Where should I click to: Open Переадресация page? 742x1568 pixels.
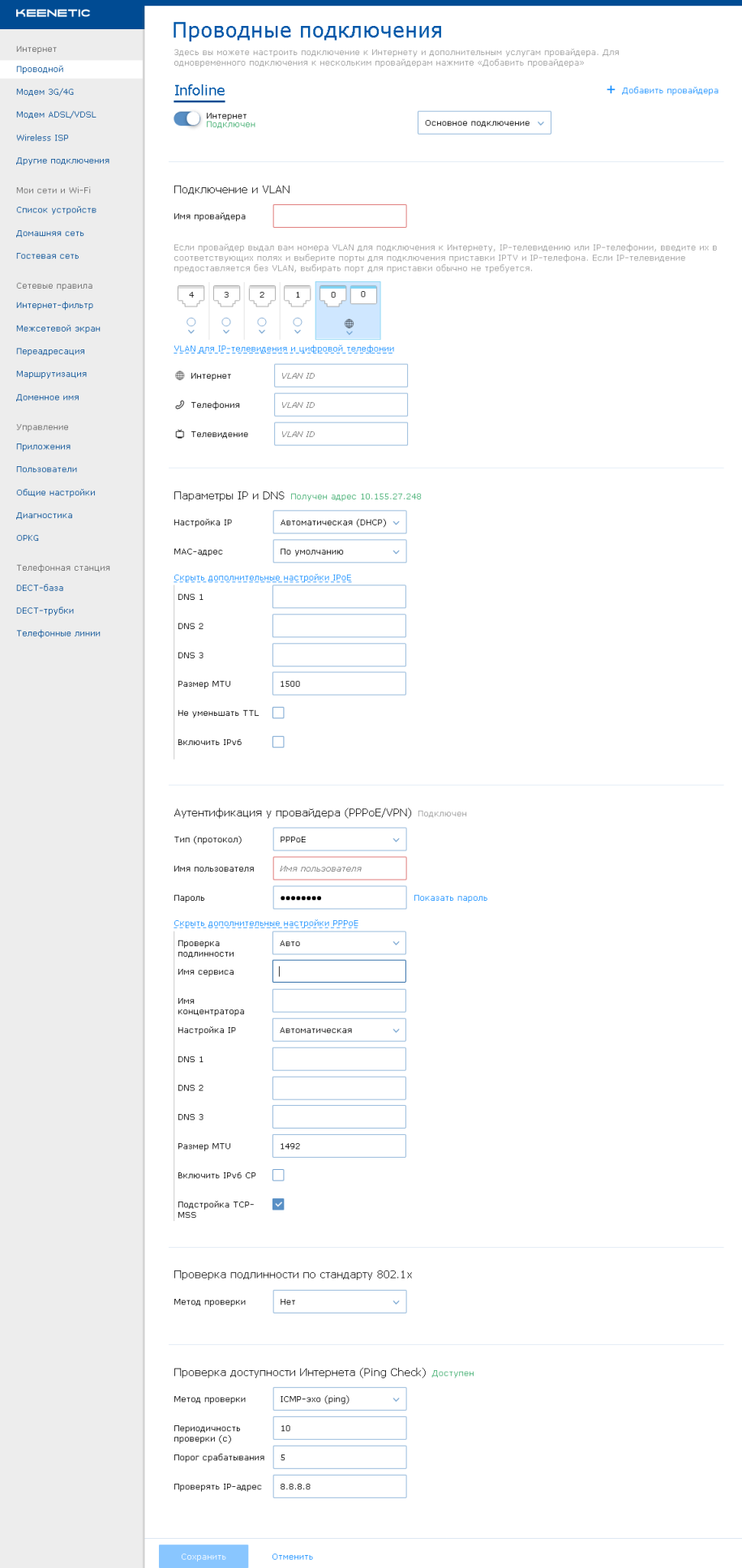click(x=50, y=351)
